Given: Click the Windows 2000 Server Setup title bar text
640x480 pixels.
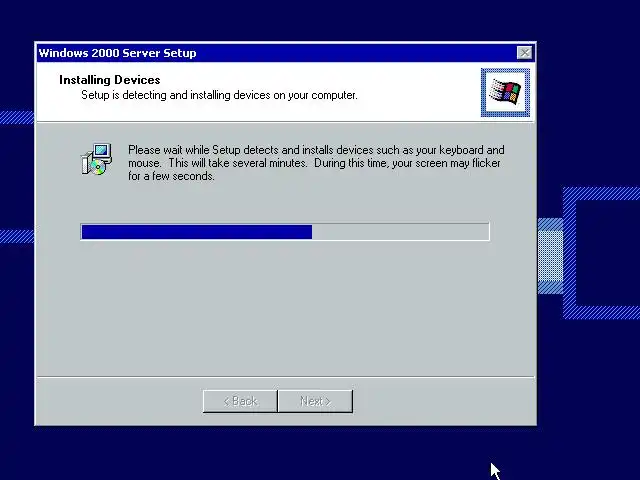Looking at the screenshot, I should click(x=118, y=53).
